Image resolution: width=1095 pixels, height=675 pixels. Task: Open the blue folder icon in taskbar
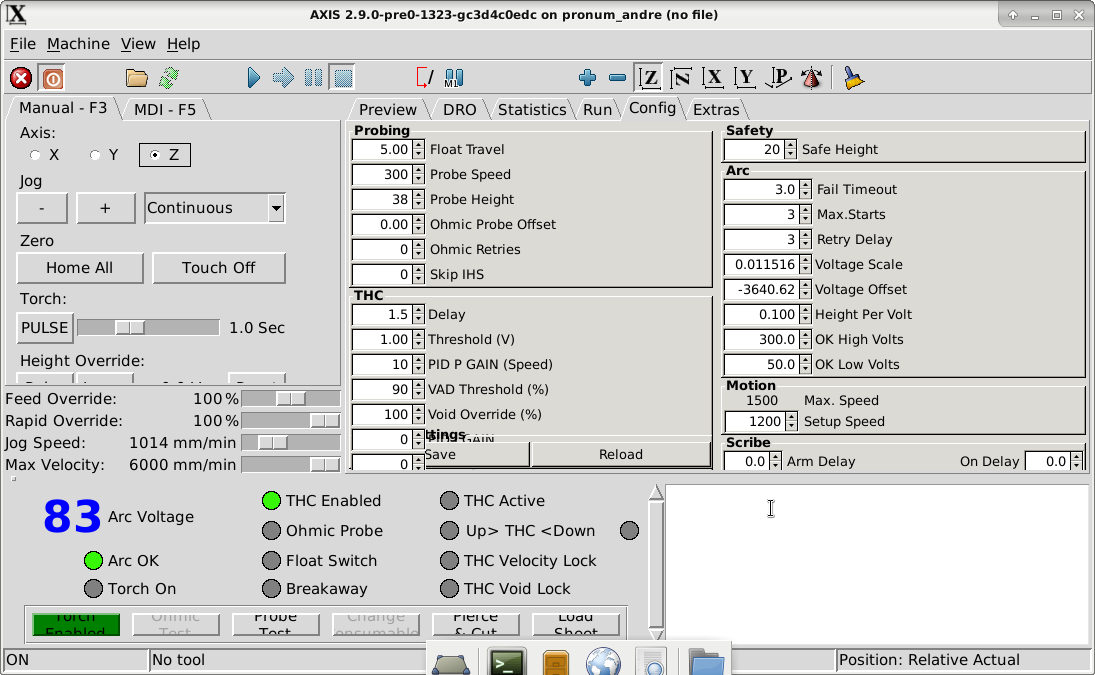(707, 662)
